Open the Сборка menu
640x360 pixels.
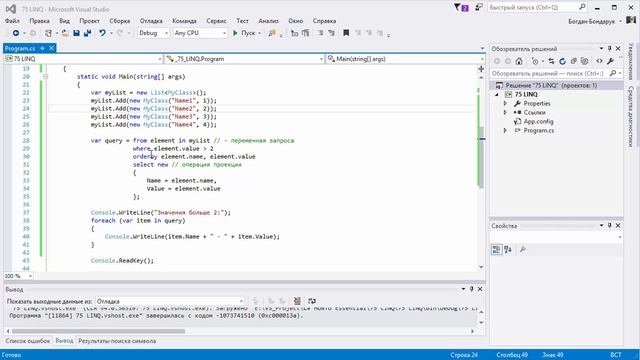[x=120, y=21]
